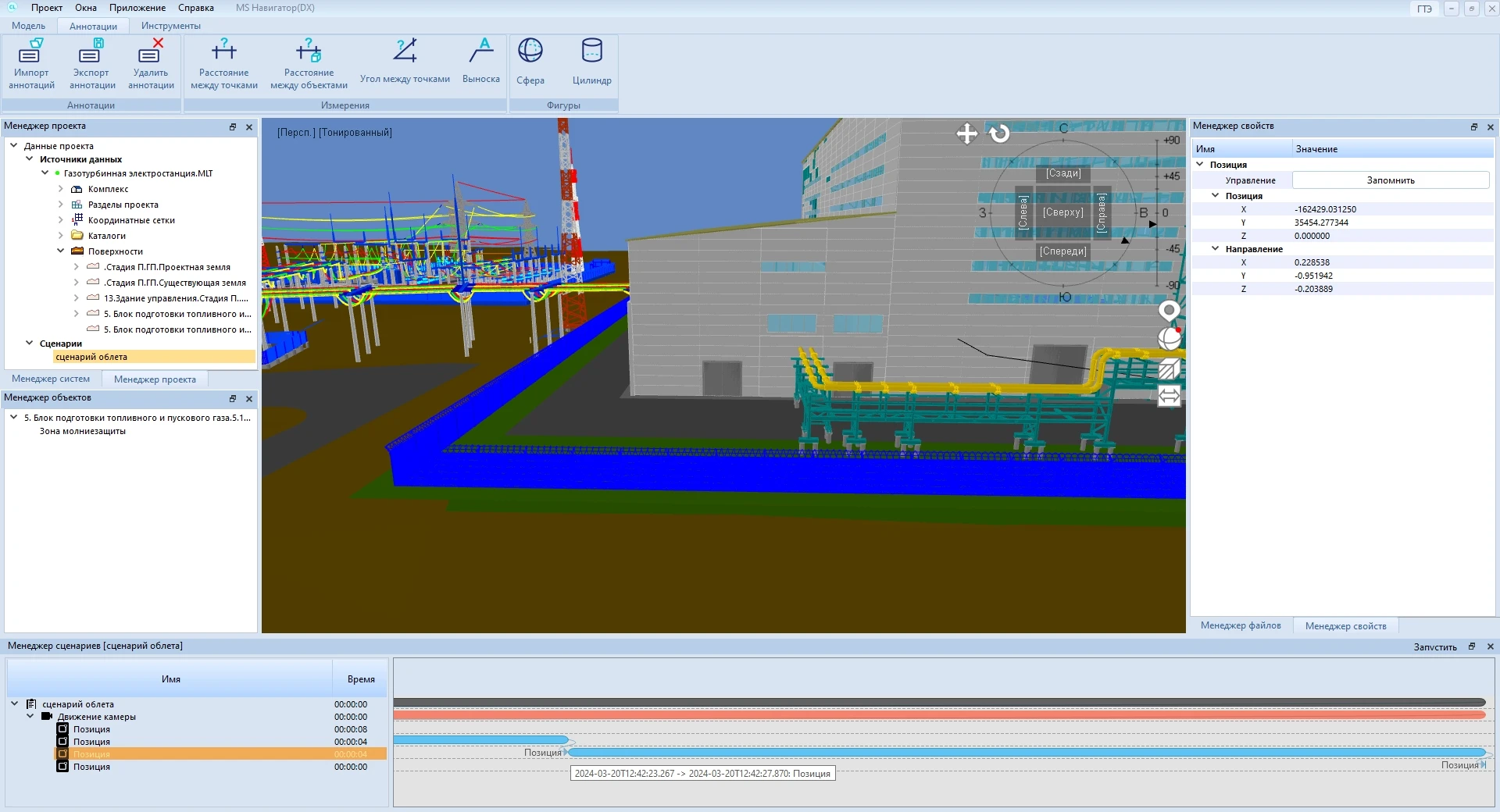Click the pan move icon in viewport
Viewport: 1500px width, 812px height.
click(x=967, y=134)
